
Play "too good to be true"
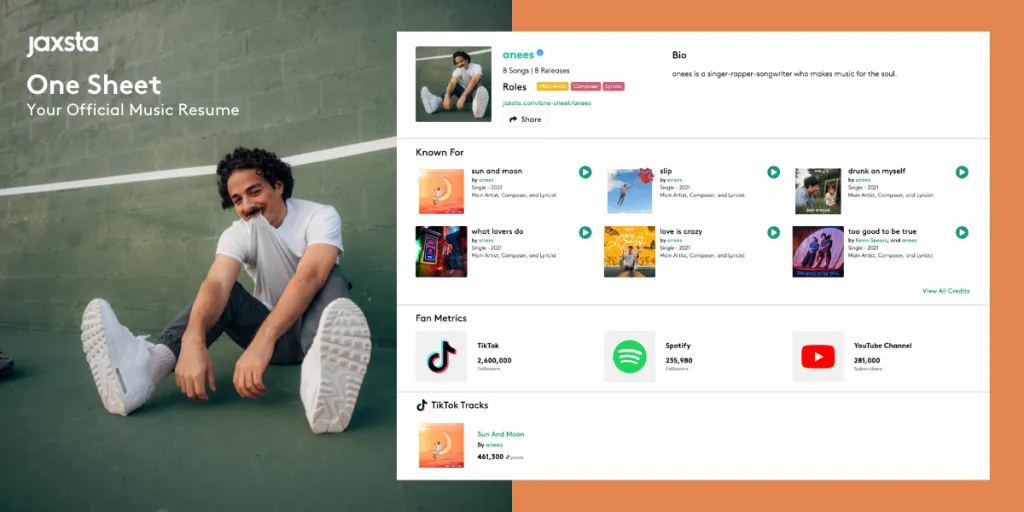[961, 232]
